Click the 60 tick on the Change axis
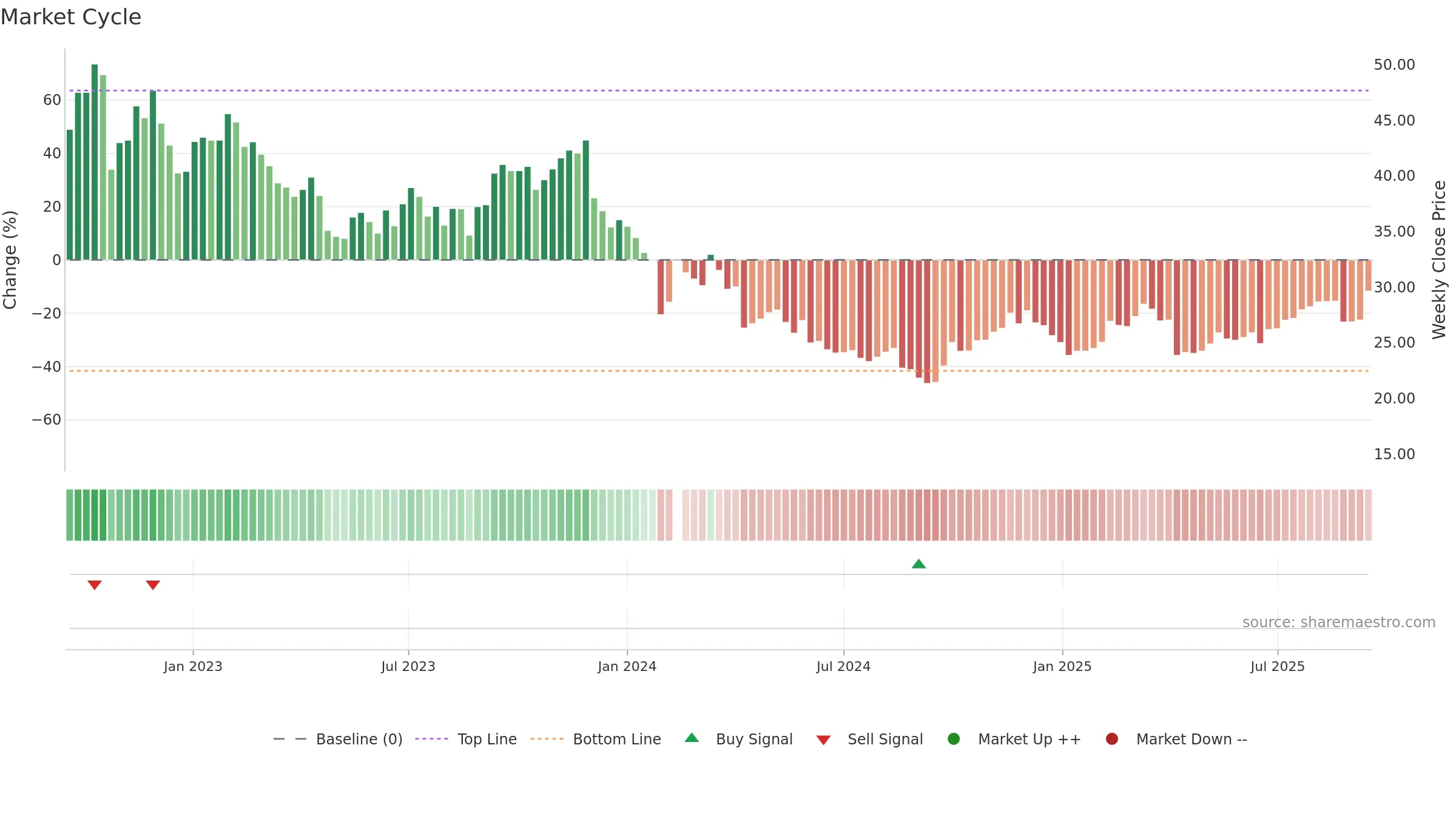 coord(52,100)
